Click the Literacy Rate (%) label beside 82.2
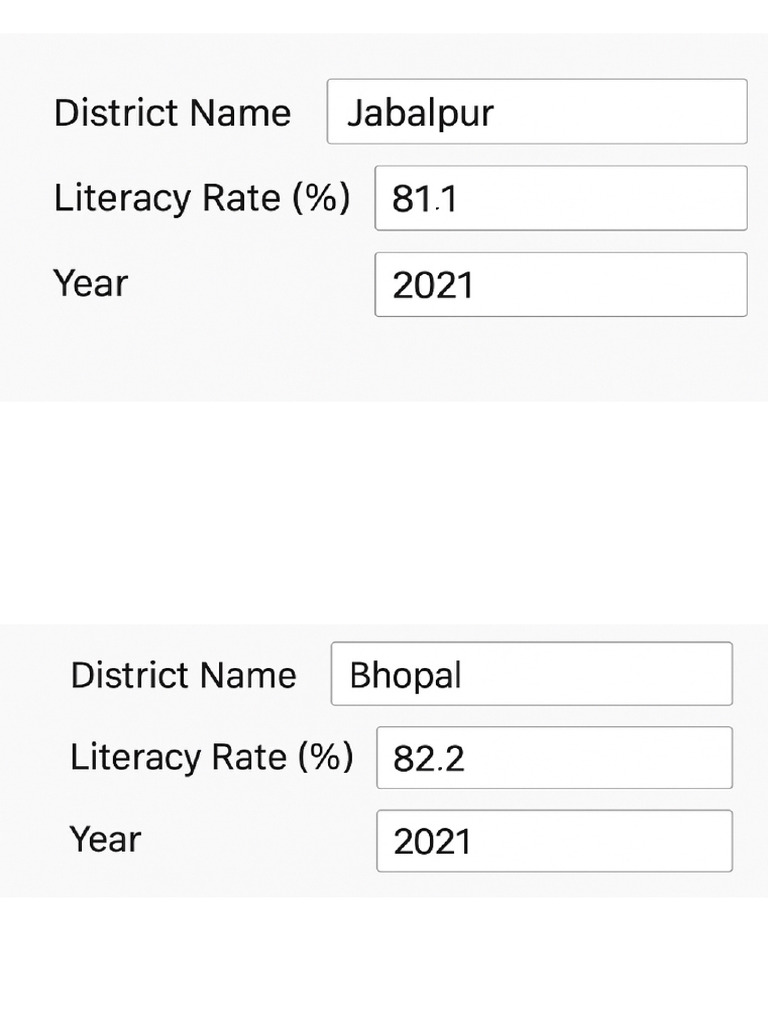 click(x=212, y=757)
